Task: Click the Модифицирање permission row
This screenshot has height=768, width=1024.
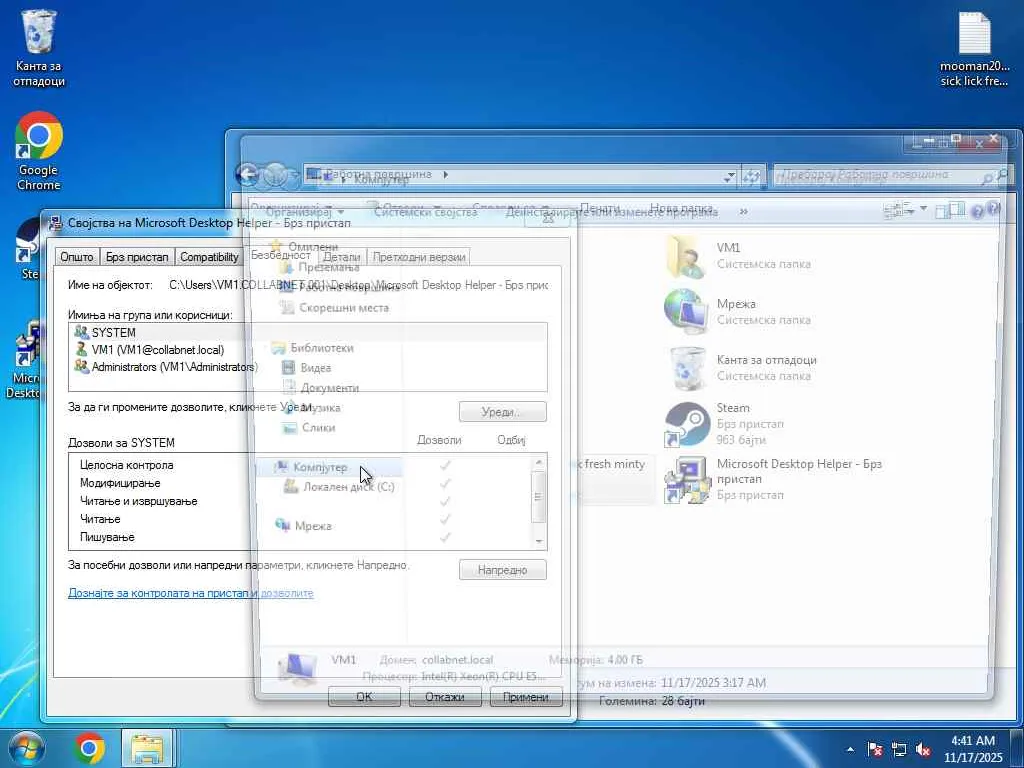Action: point(300,483)
